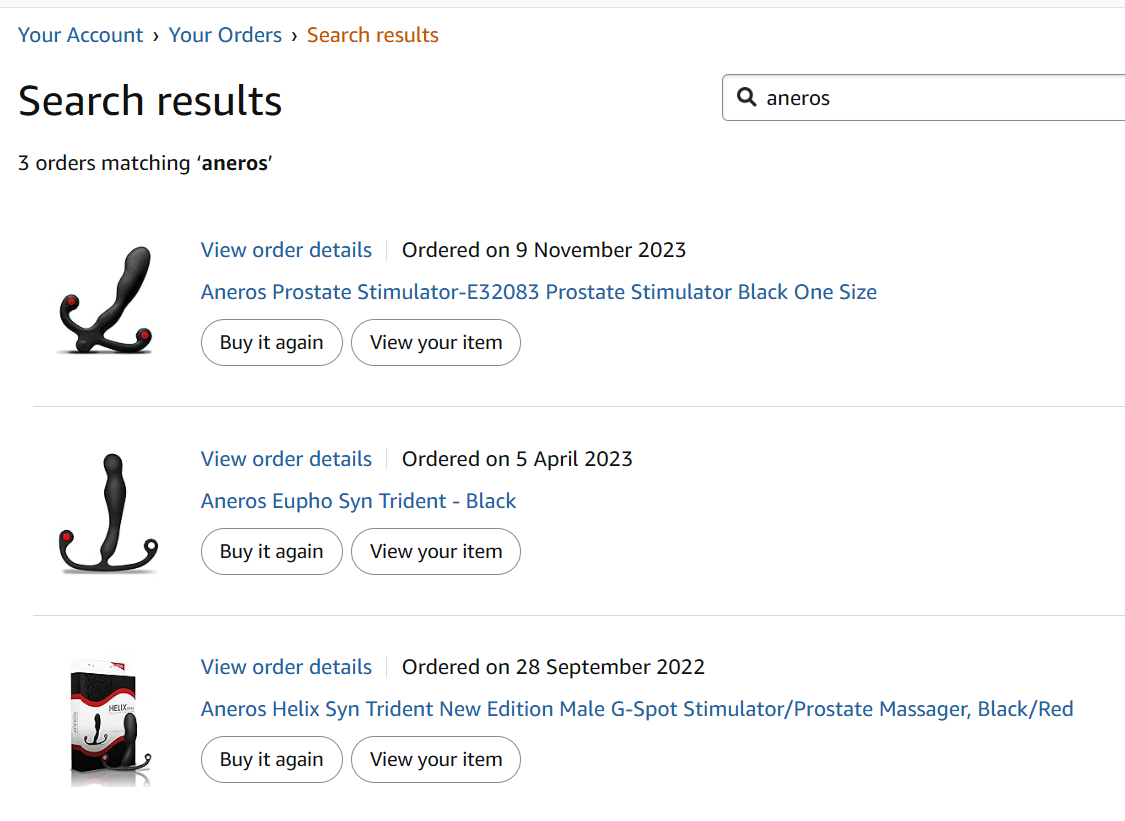Open Your Orders breadcrumb link
Viewport: 1125px width, 821px height.
225,35
